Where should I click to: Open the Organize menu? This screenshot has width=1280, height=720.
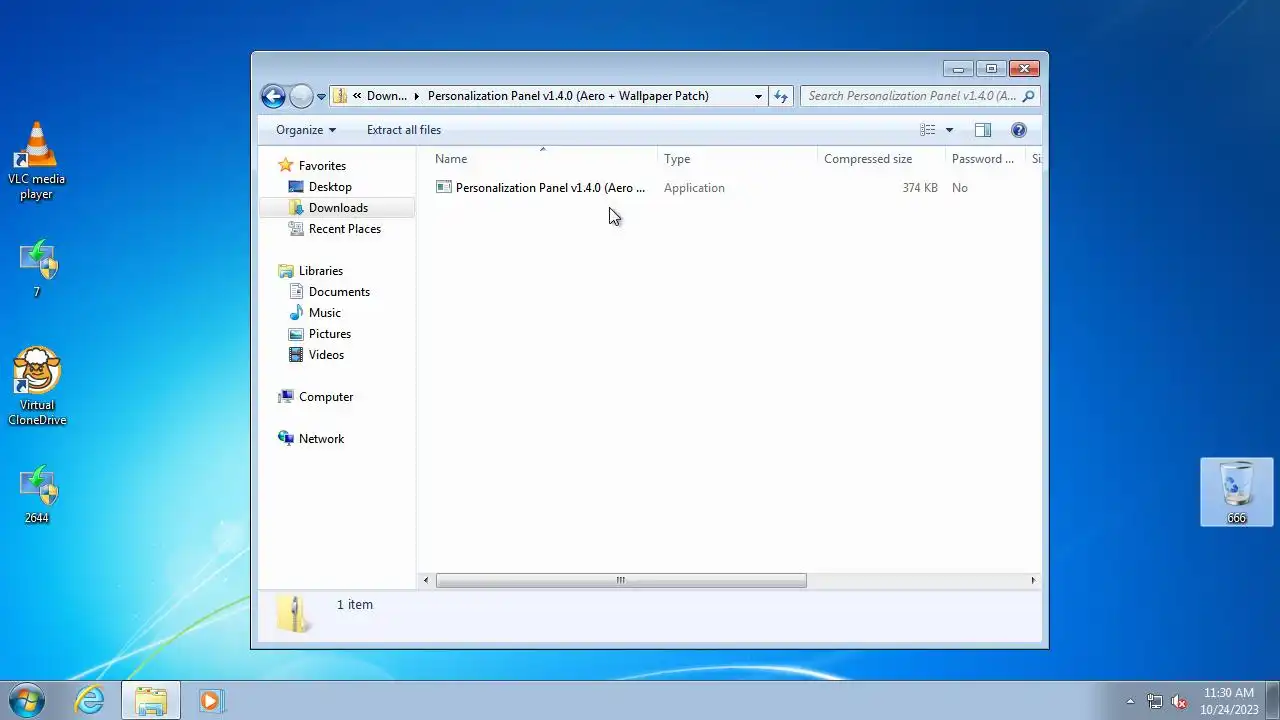coord(306,130)
